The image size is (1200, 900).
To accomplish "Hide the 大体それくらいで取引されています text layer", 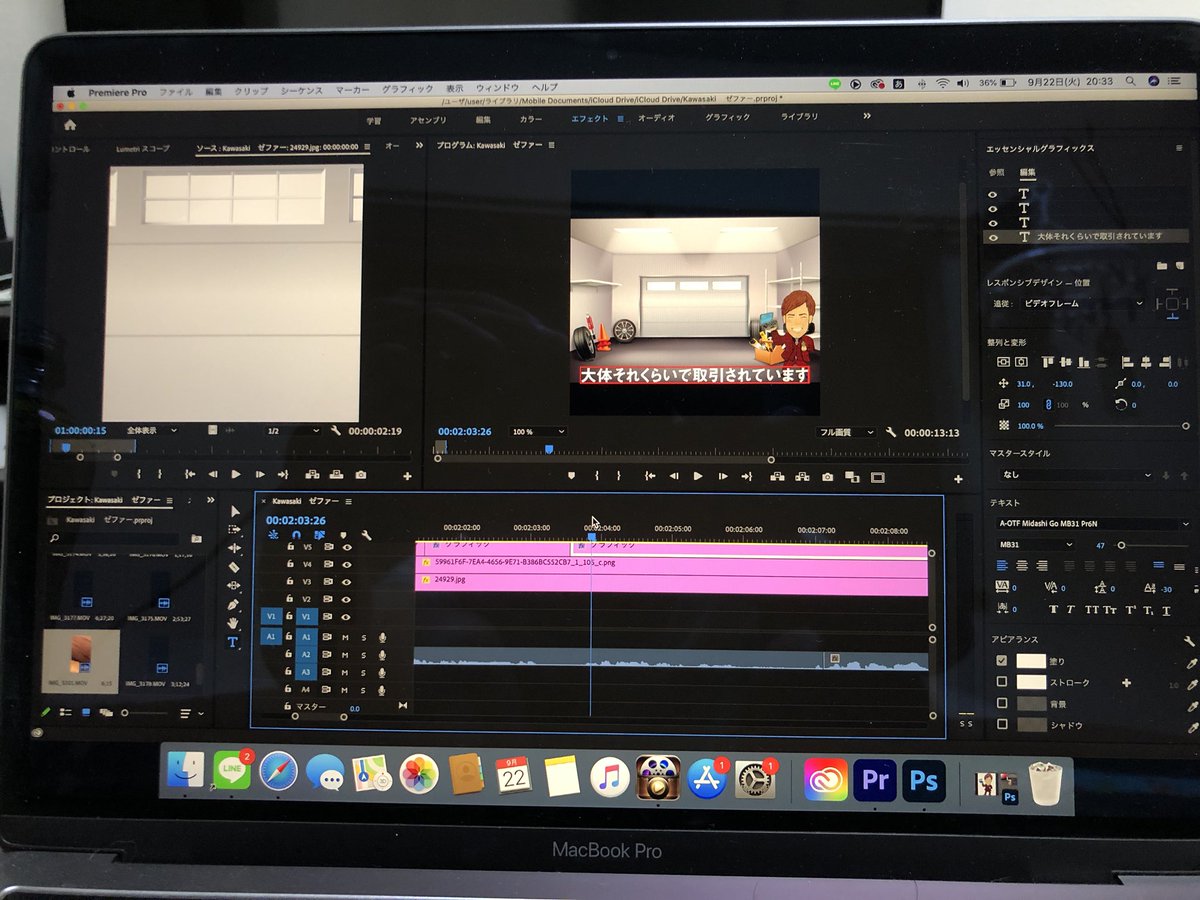I will pos(992,237).
